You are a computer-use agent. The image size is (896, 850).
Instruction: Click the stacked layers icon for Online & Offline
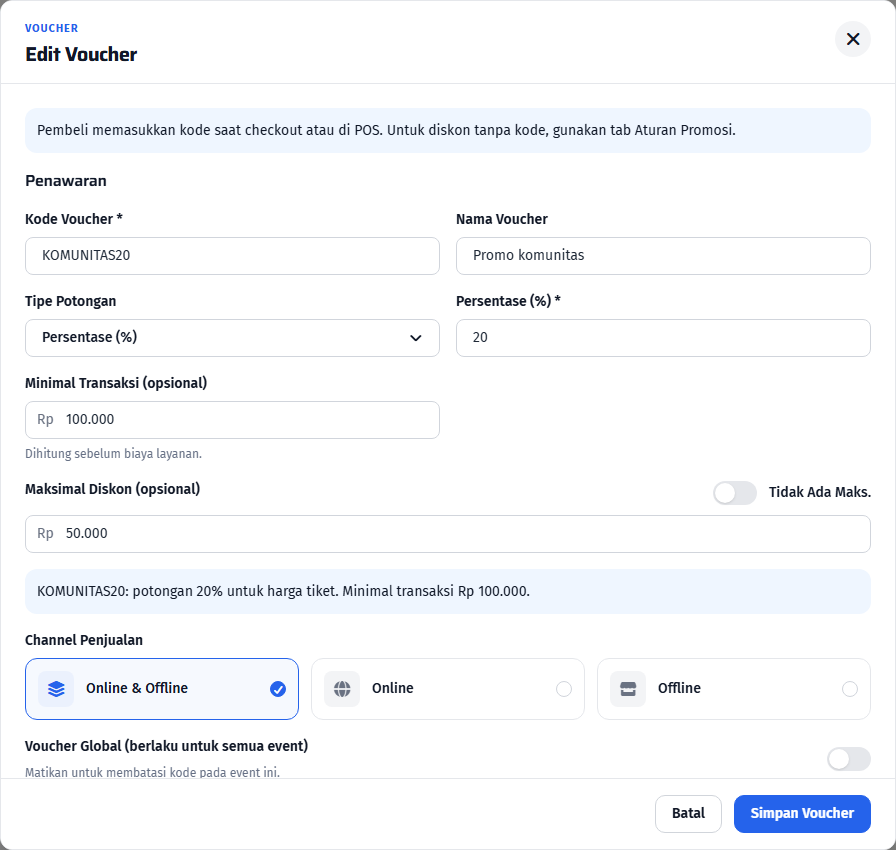(56, 689)
